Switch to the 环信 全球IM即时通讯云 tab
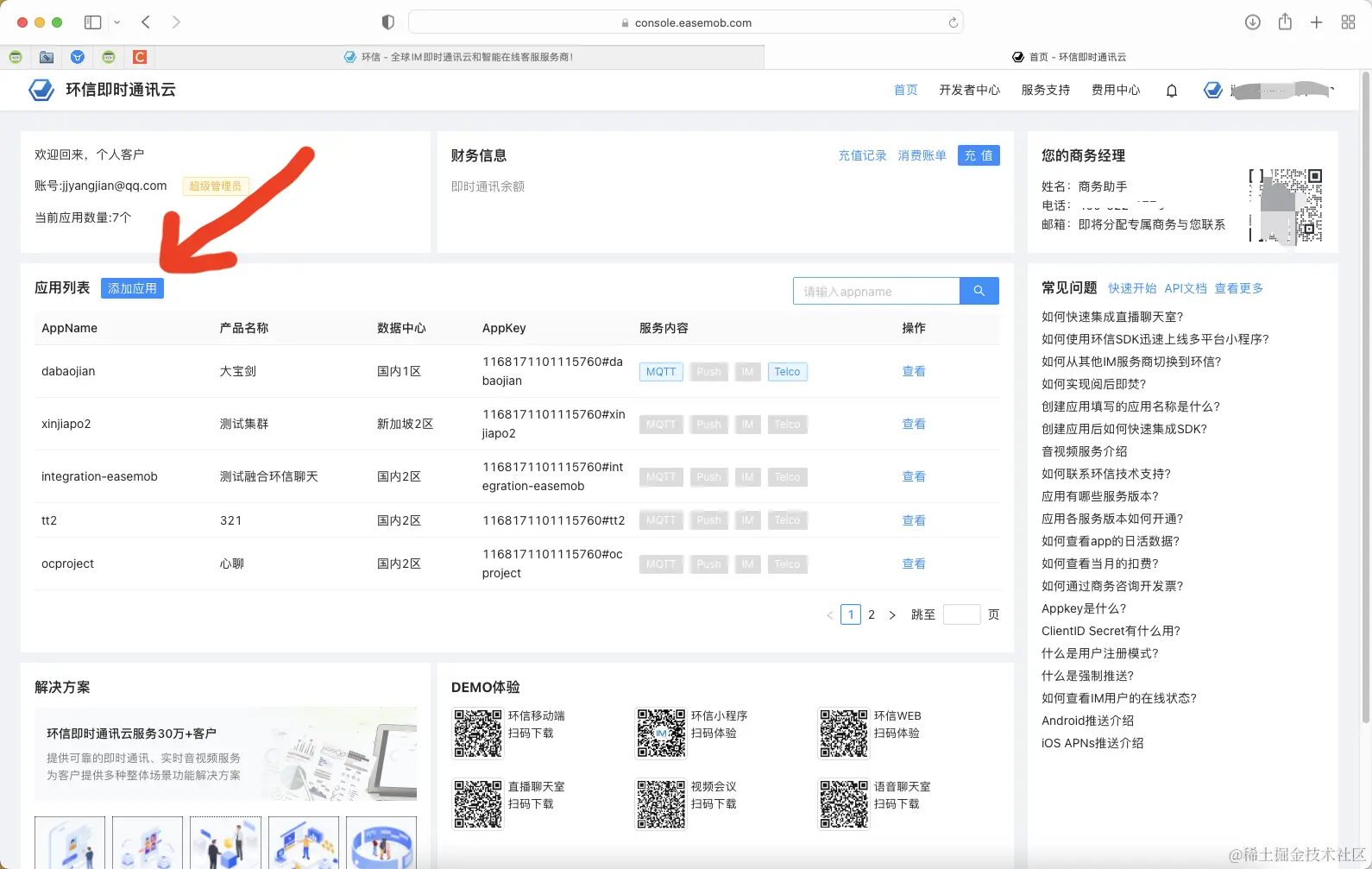Screen dimensions: 1372x869 (x=459, y=57)
